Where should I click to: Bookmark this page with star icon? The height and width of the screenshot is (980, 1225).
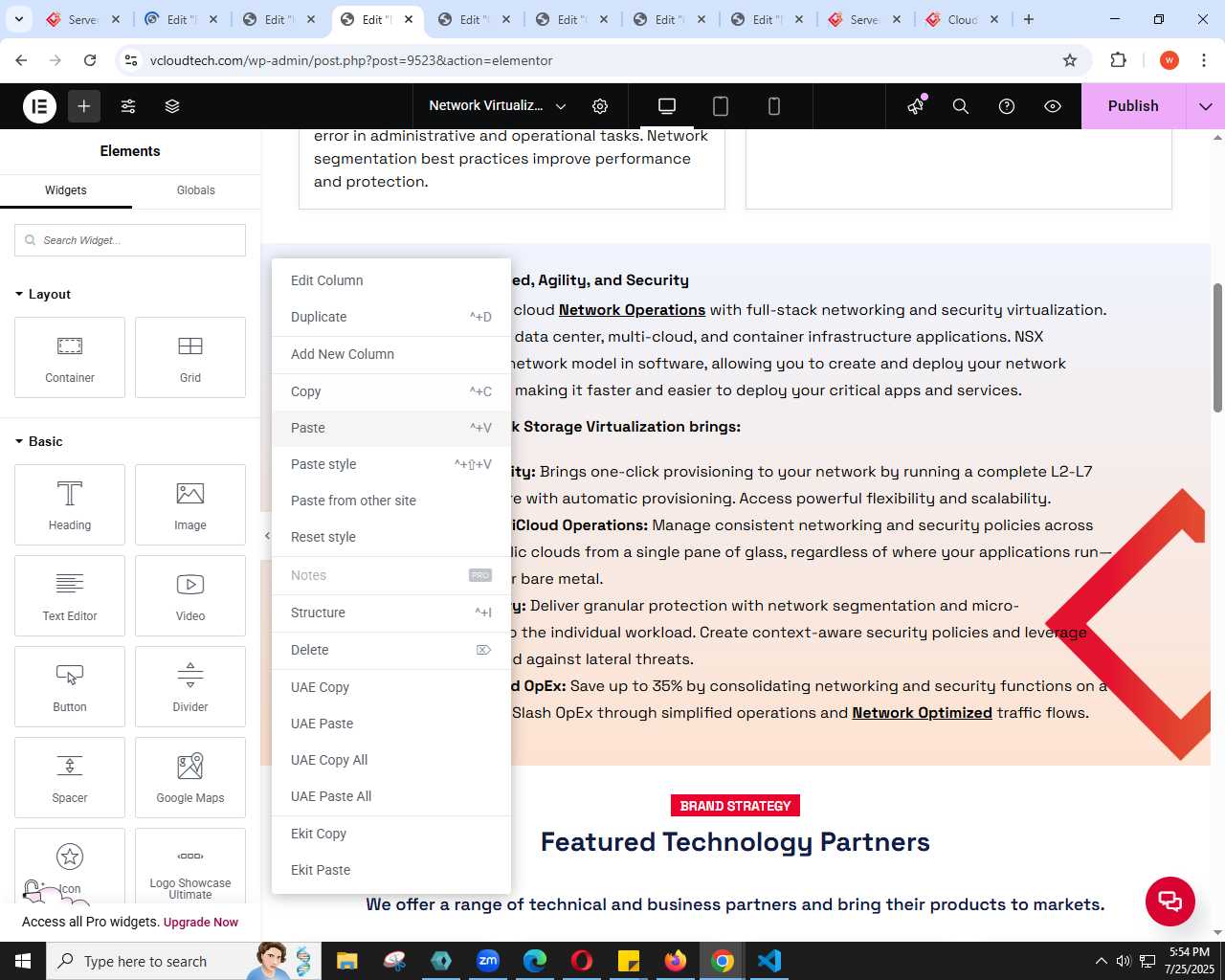click(1070, 60)
